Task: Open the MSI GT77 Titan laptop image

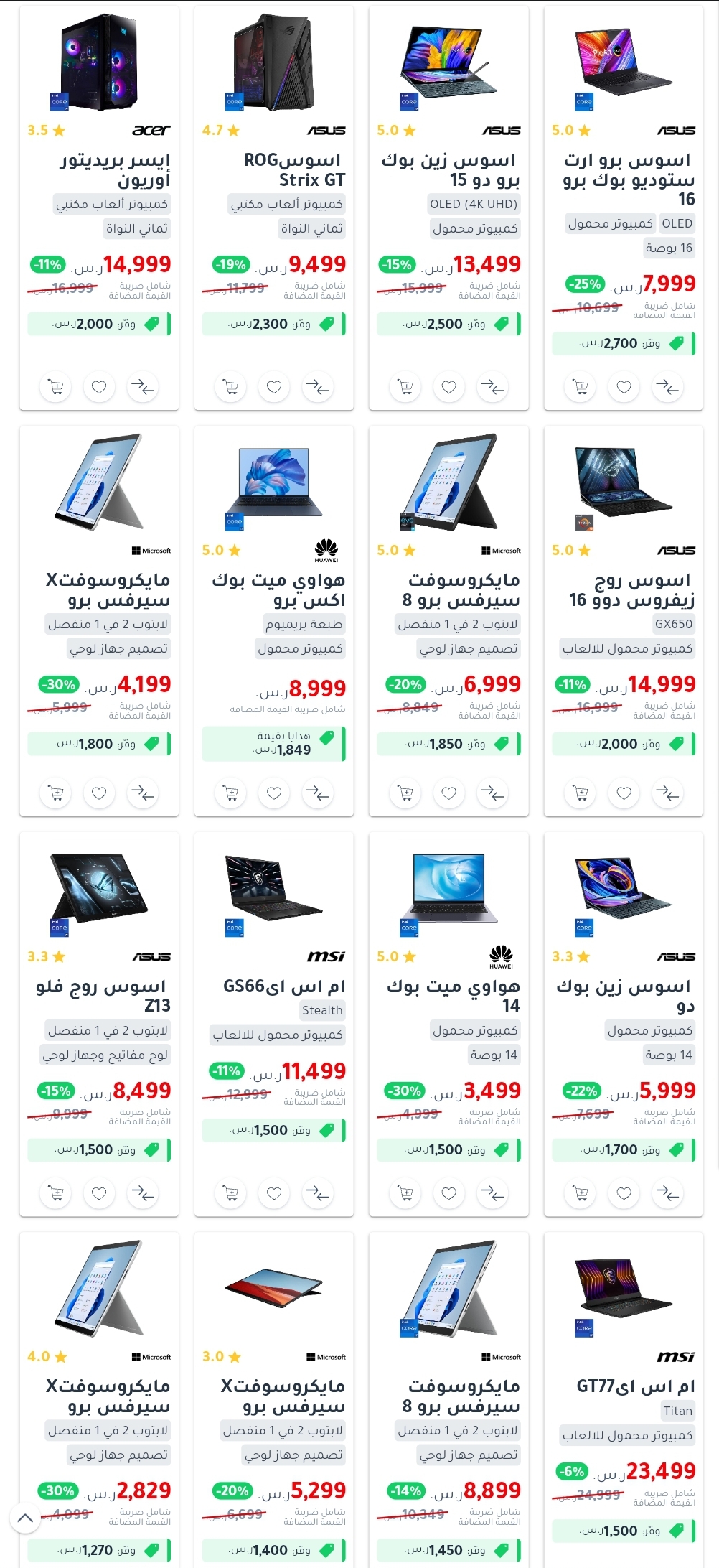Action: 624,1289
